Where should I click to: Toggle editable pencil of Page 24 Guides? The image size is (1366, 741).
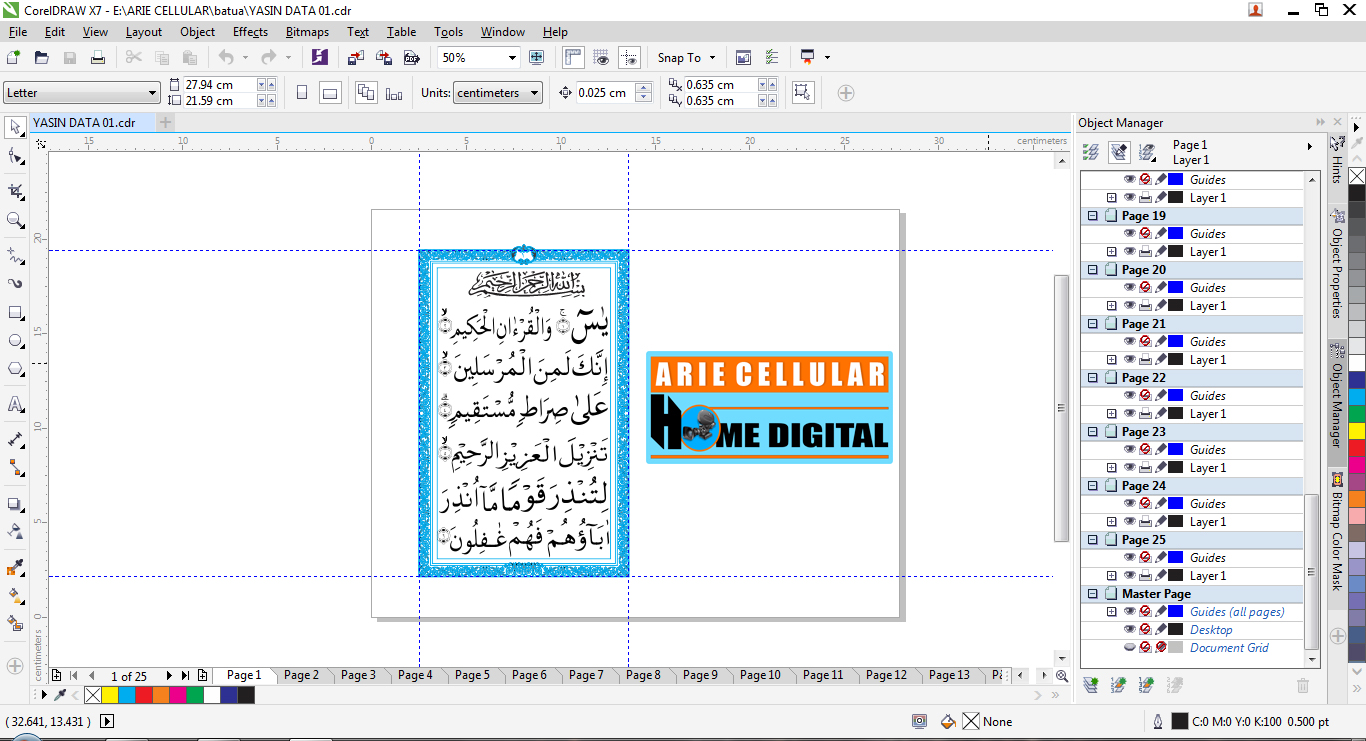point(1161,504)
